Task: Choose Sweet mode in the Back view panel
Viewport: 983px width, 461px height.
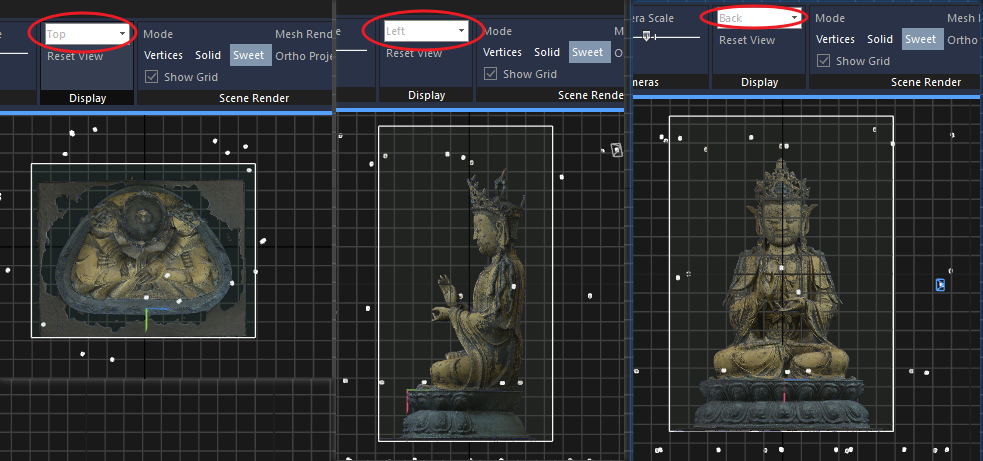Action: [920, 39]
